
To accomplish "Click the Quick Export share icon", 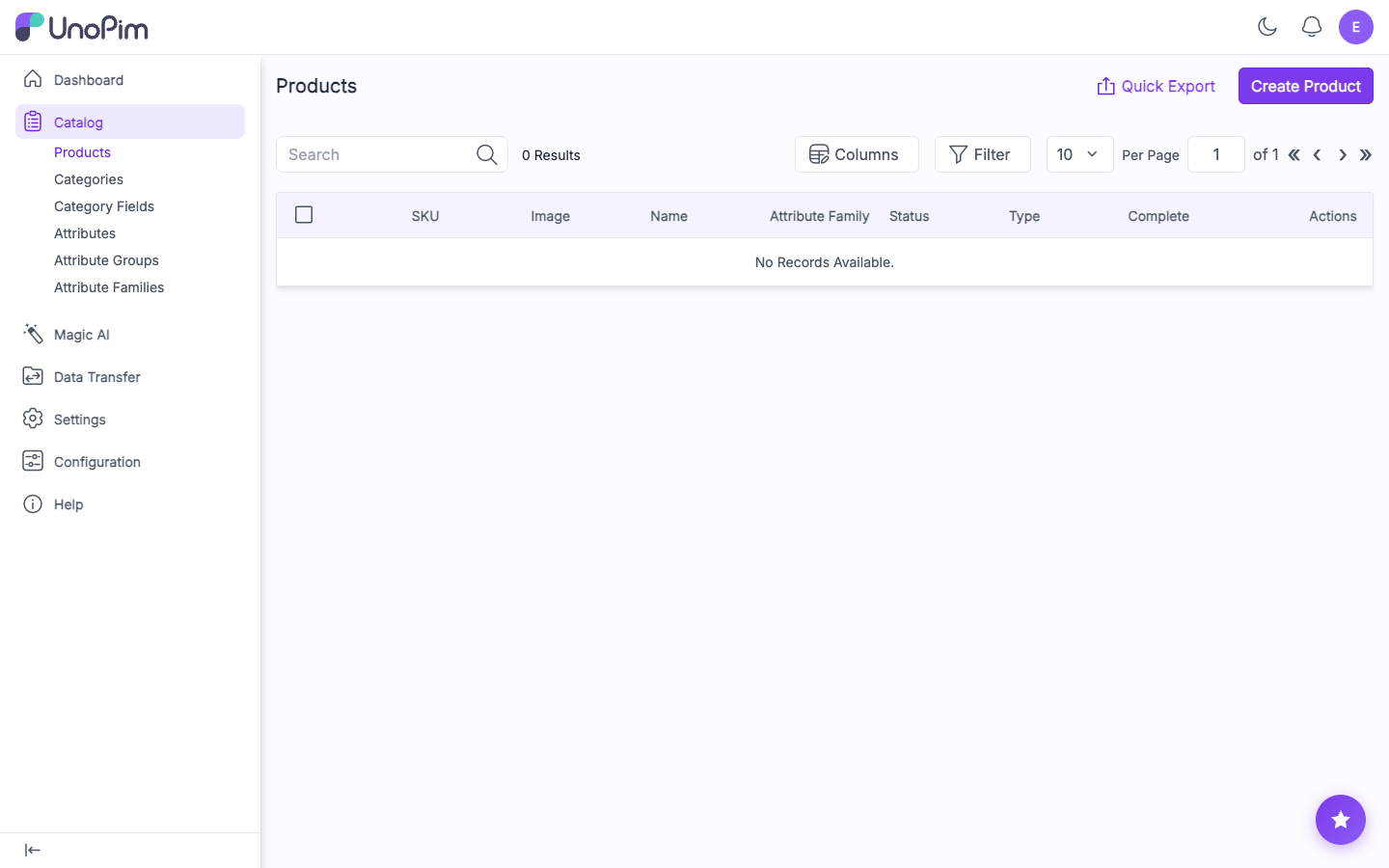I will (x=1106, y=86).
